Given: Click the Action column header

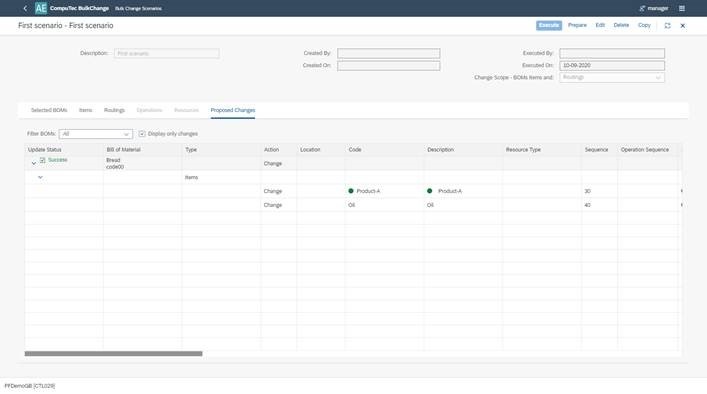Looking at the screenshot, I should coord(279,150).
